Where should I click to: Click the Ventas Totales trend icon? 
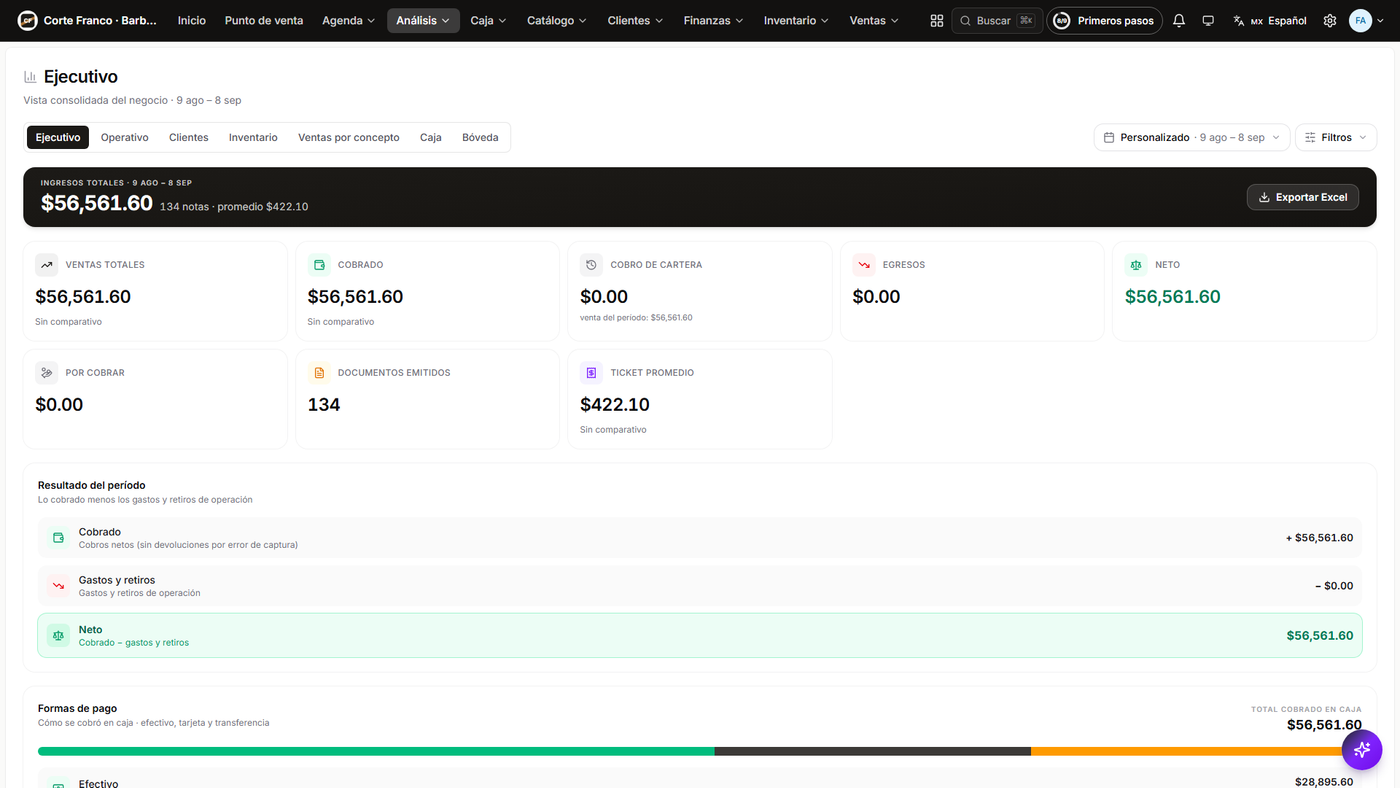[47, 265]
